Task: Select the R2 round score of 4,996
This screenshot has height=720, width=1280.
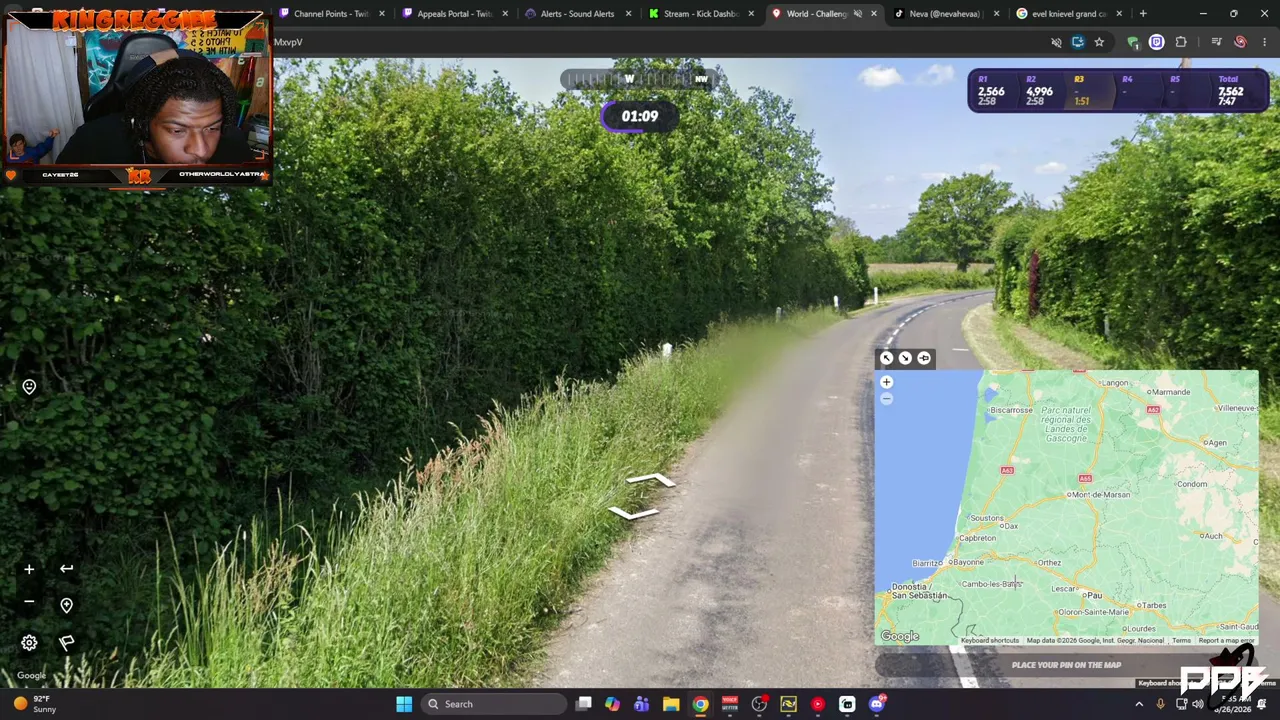Action: click(x=1039, y=91)
